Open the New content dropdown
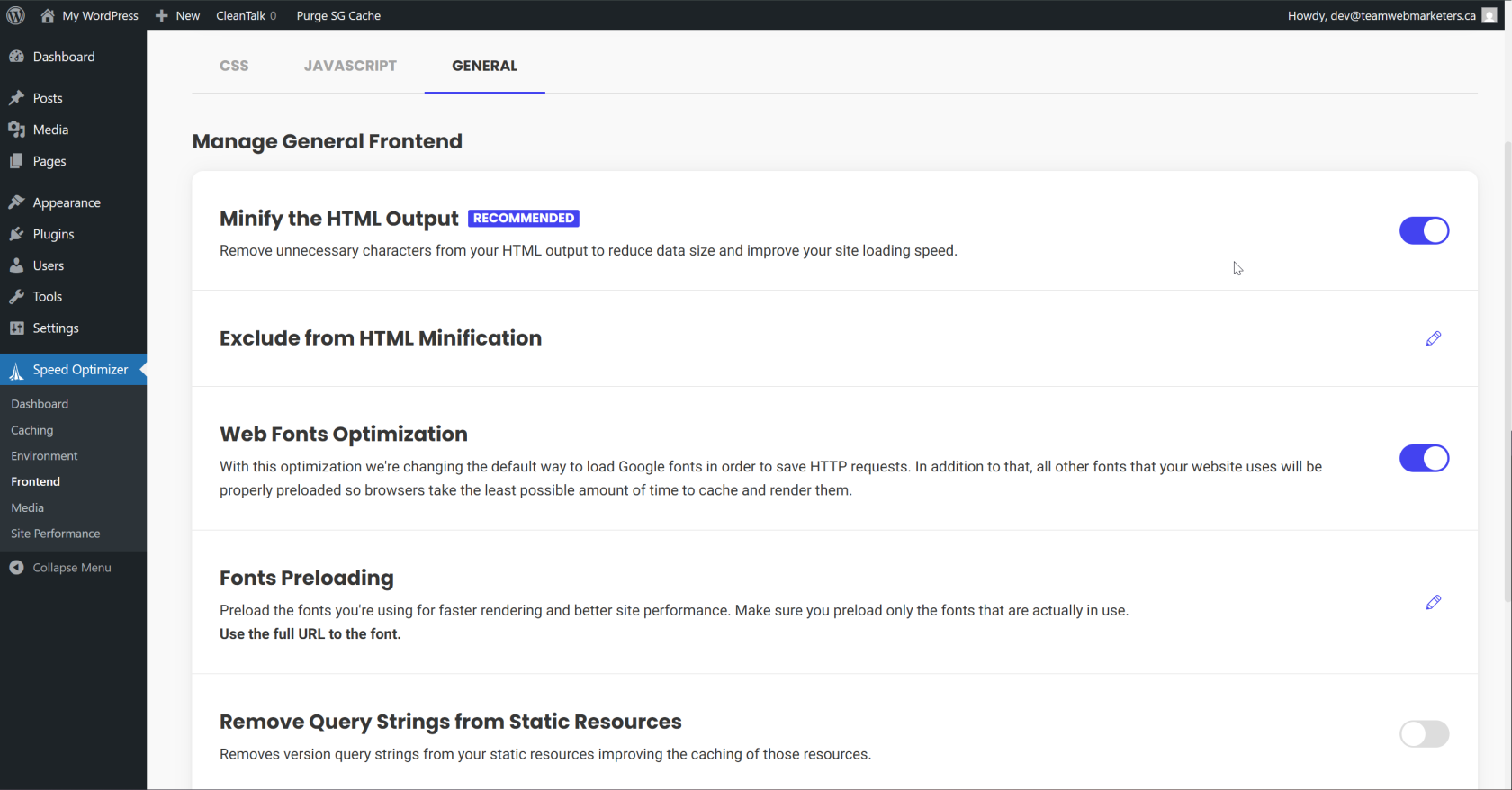1512x790 pixels. pyautogui.click(x=178, y=15)
